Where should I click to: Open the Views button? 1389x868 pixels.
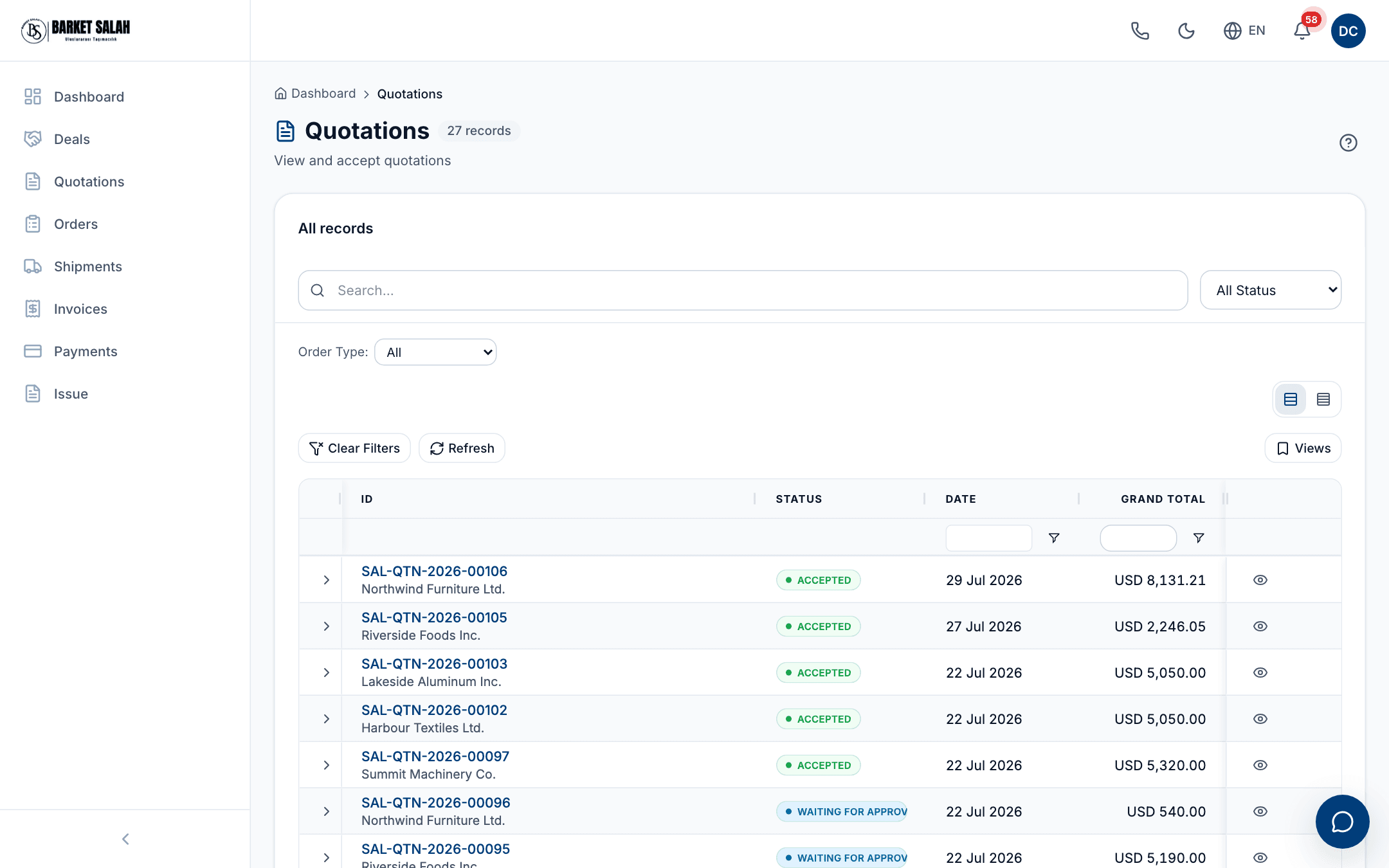[1303, 448]
